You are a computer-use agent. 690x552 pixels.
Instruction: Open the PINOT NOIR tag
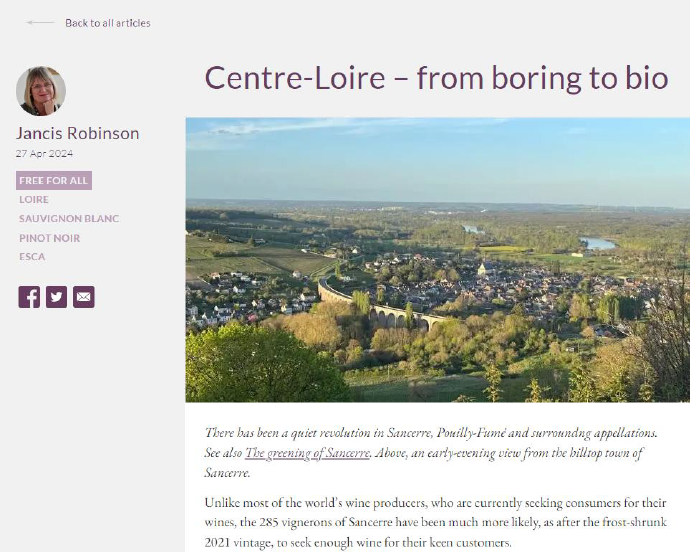pyautogui.click(x=50, y=238)
